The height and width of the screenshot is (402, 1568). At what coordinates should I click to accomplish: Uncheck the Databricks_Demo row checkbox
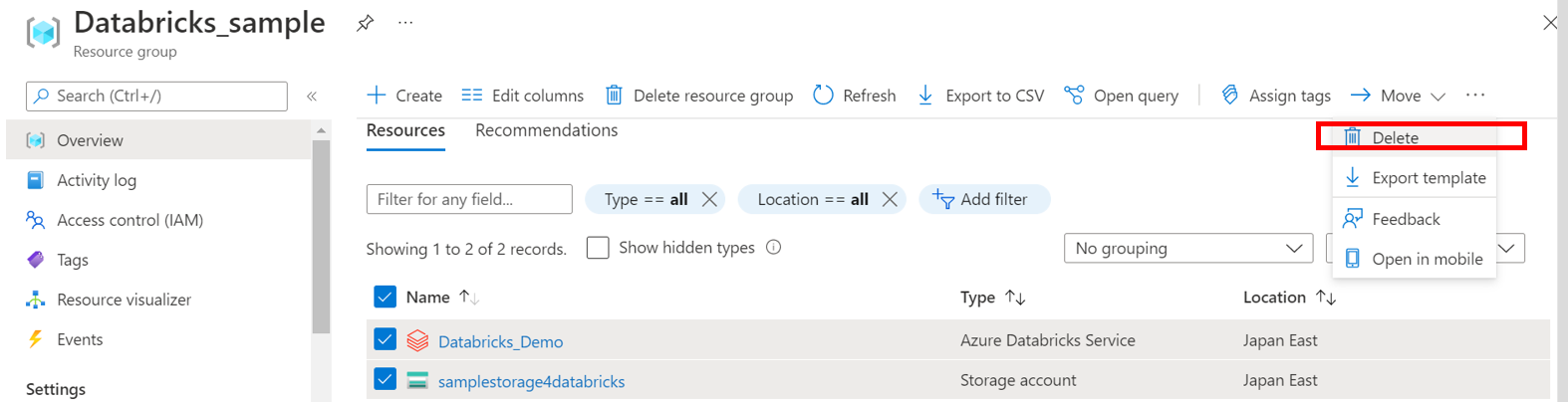[x=385, y=340]
